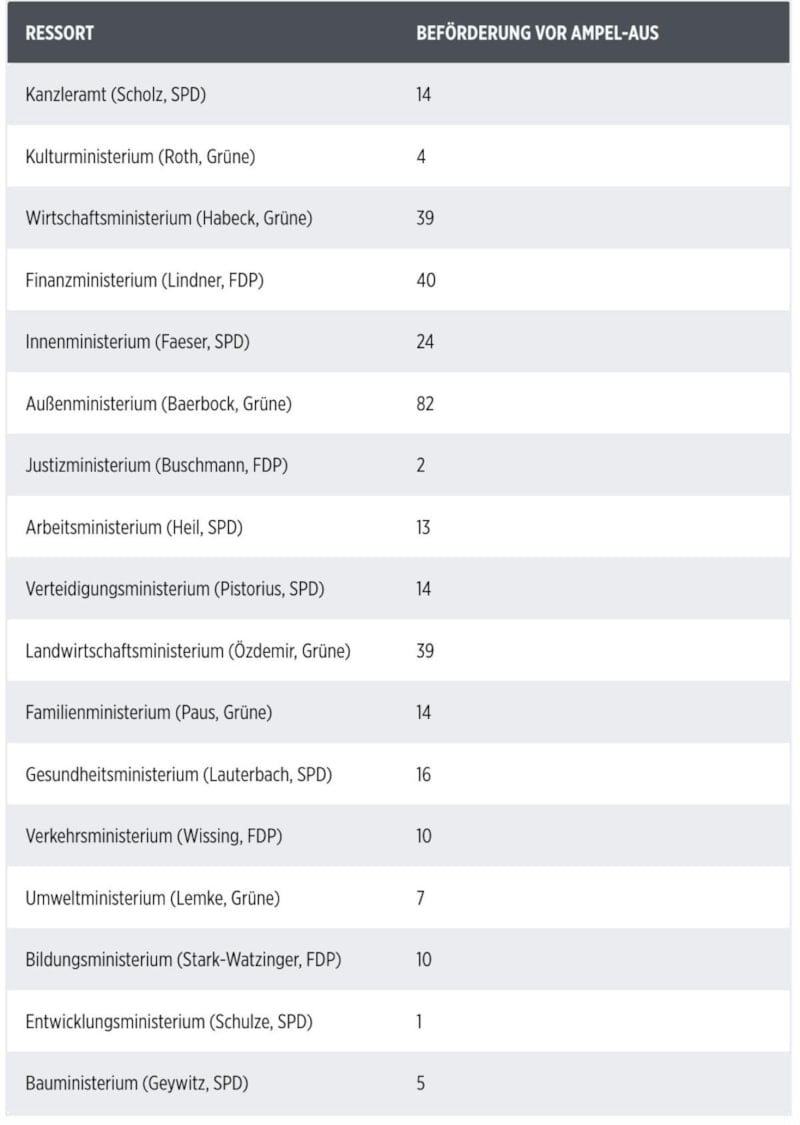
Task: Click Außenministerium (Baerbock, Grüne) entry
Action: pyautogui.click(x=158, y=404)
